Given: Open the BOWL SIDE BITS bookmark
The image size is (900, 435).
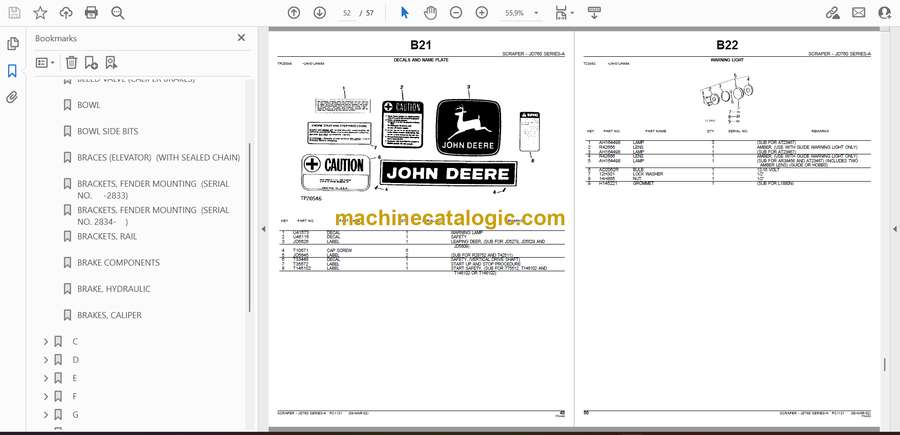Looking at the screenshot, I should point(107,131).
